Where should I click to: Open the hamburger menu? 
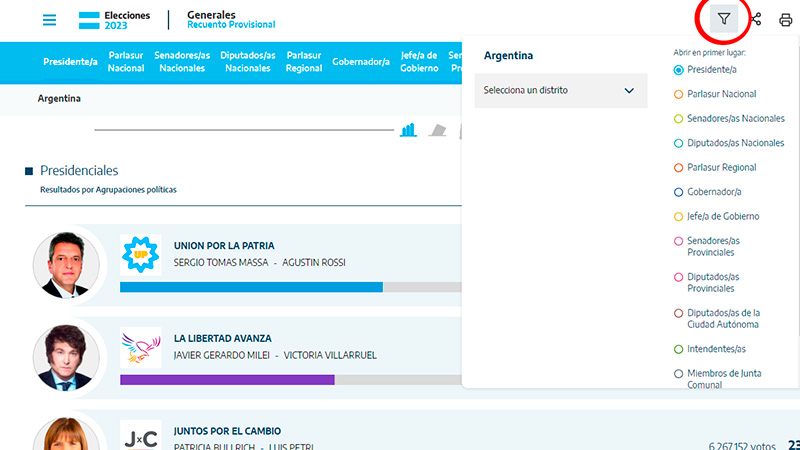[49, 20]
